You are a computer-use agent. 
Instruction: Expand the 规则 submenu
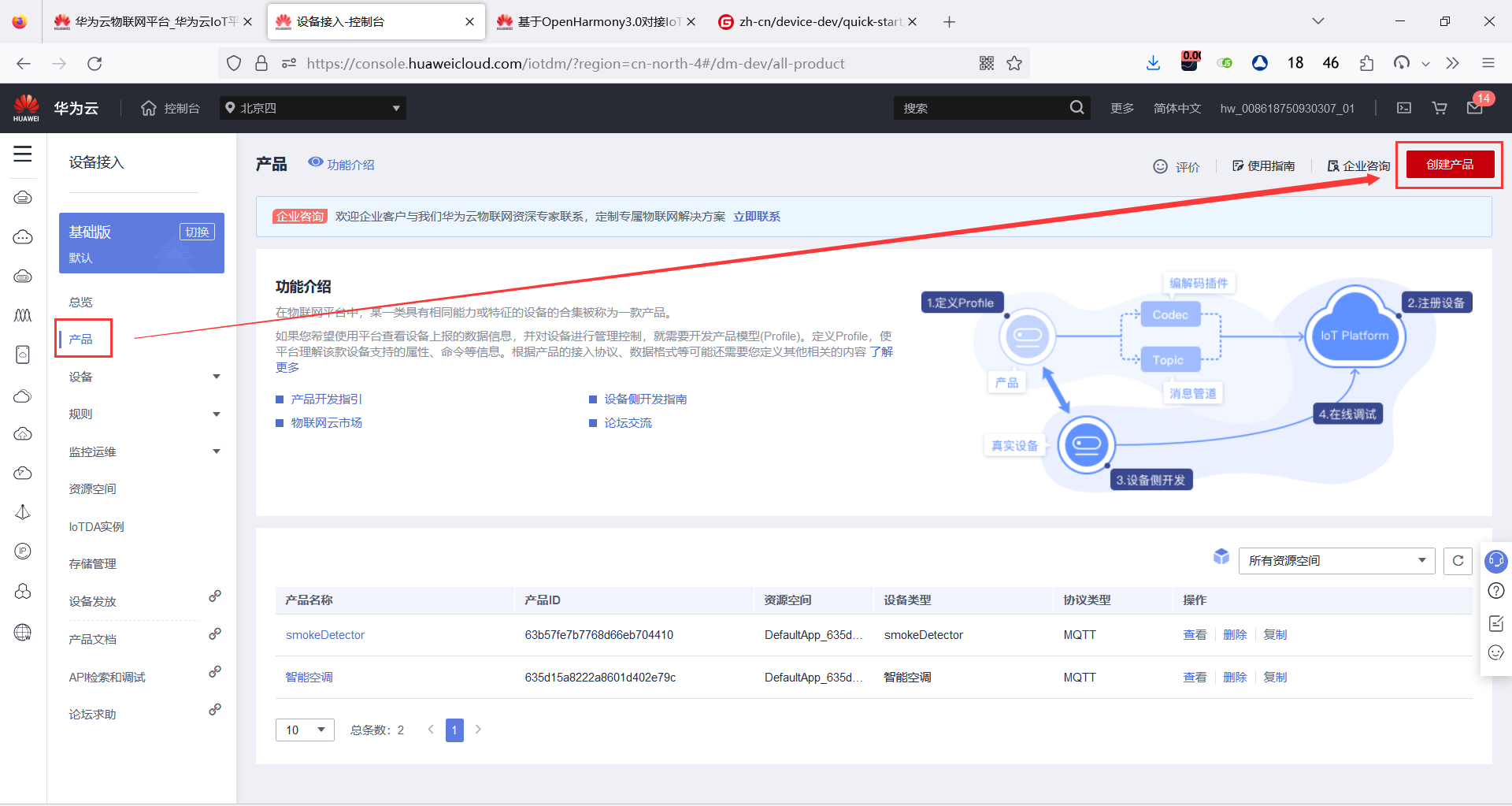[x=217, y=414]
